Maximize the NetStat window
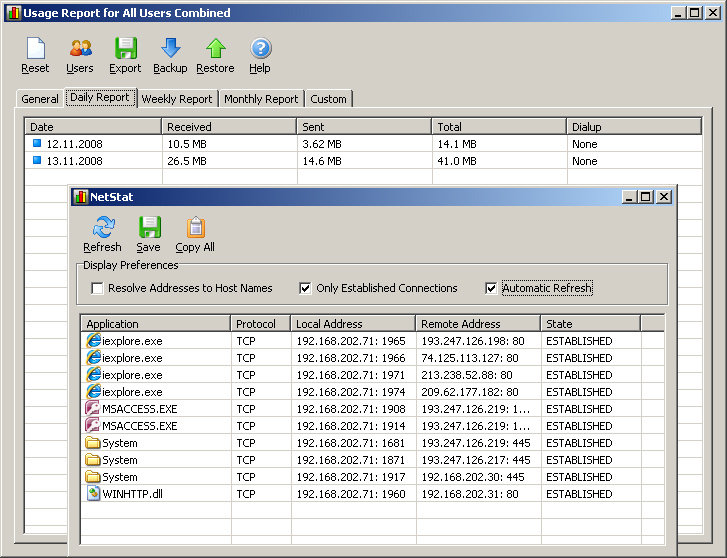Image resolution: width=727 pixels, height=558 pixels. (x=646, y=197)
